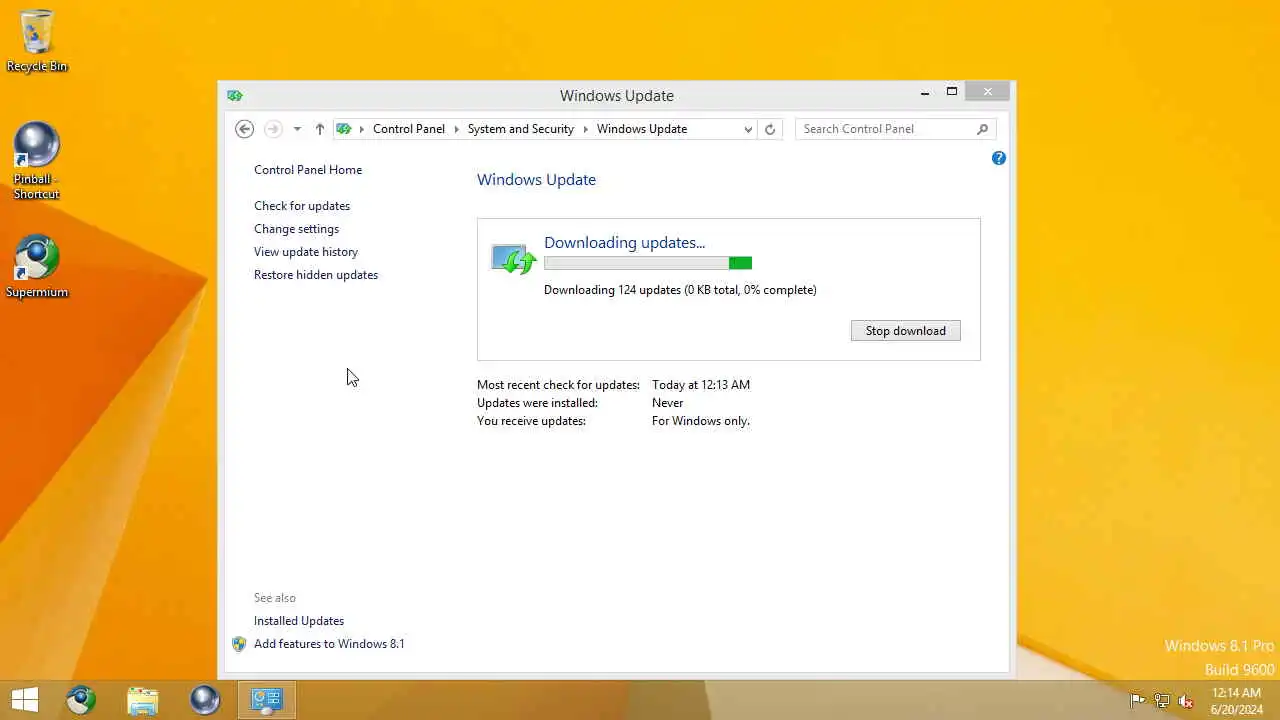Maximize the Windows Update window
Screen dimensions: 1280x720
click(952, 92)
